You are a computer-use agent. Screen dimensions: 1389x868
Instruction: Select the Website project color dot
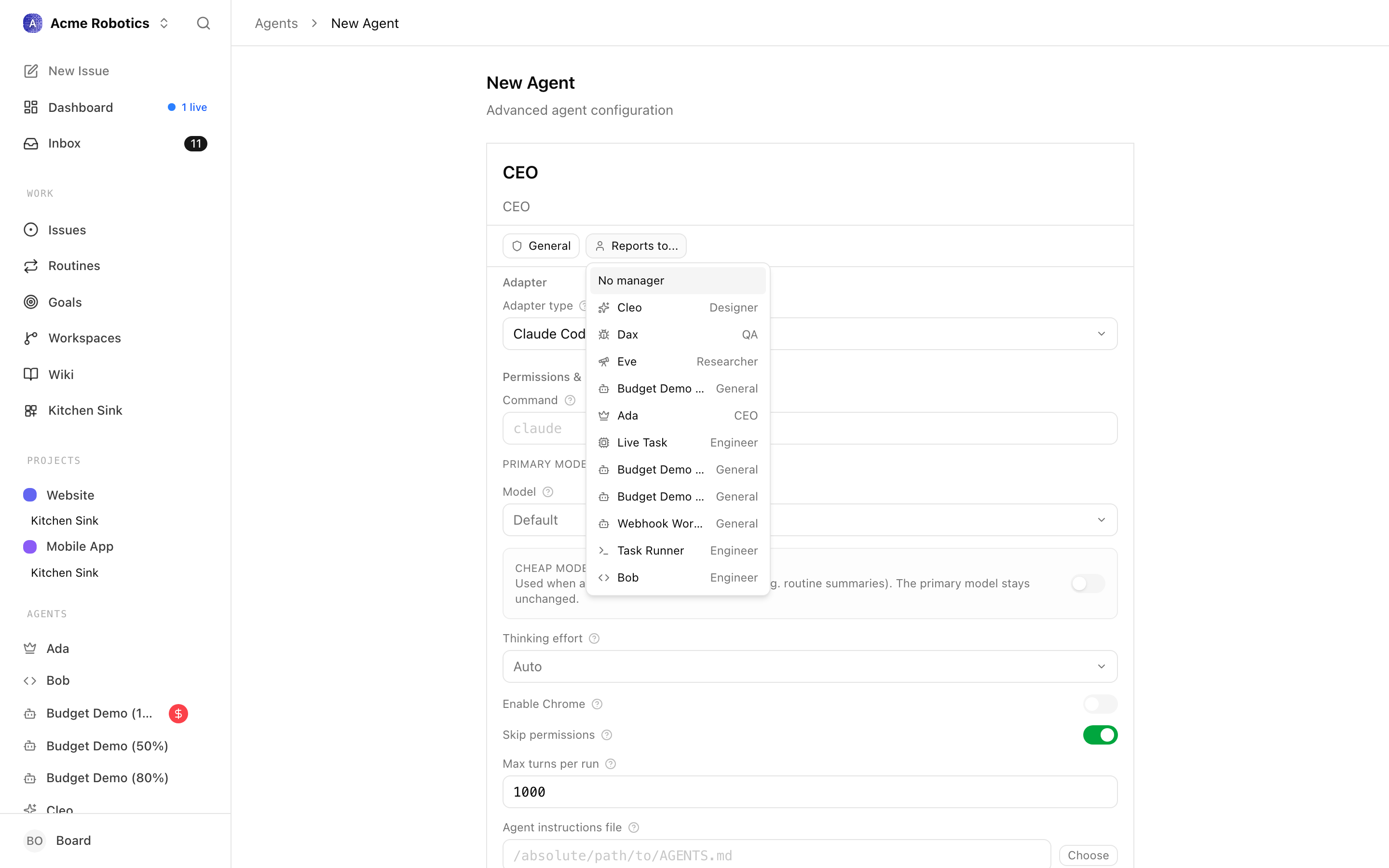point(30,495)
